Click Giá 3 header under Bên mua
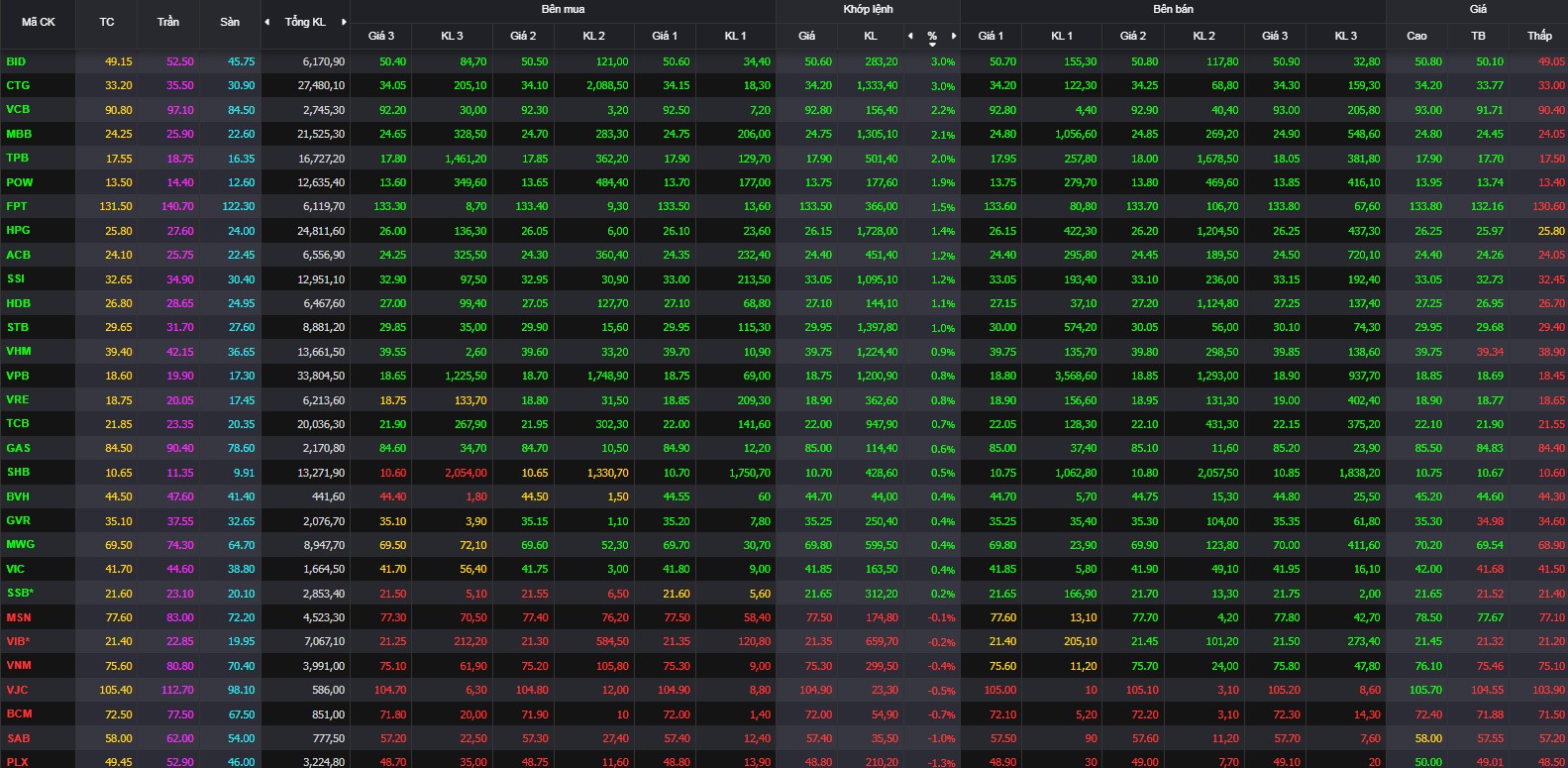This screenshot has width=1568, height=768. [381, 36]
